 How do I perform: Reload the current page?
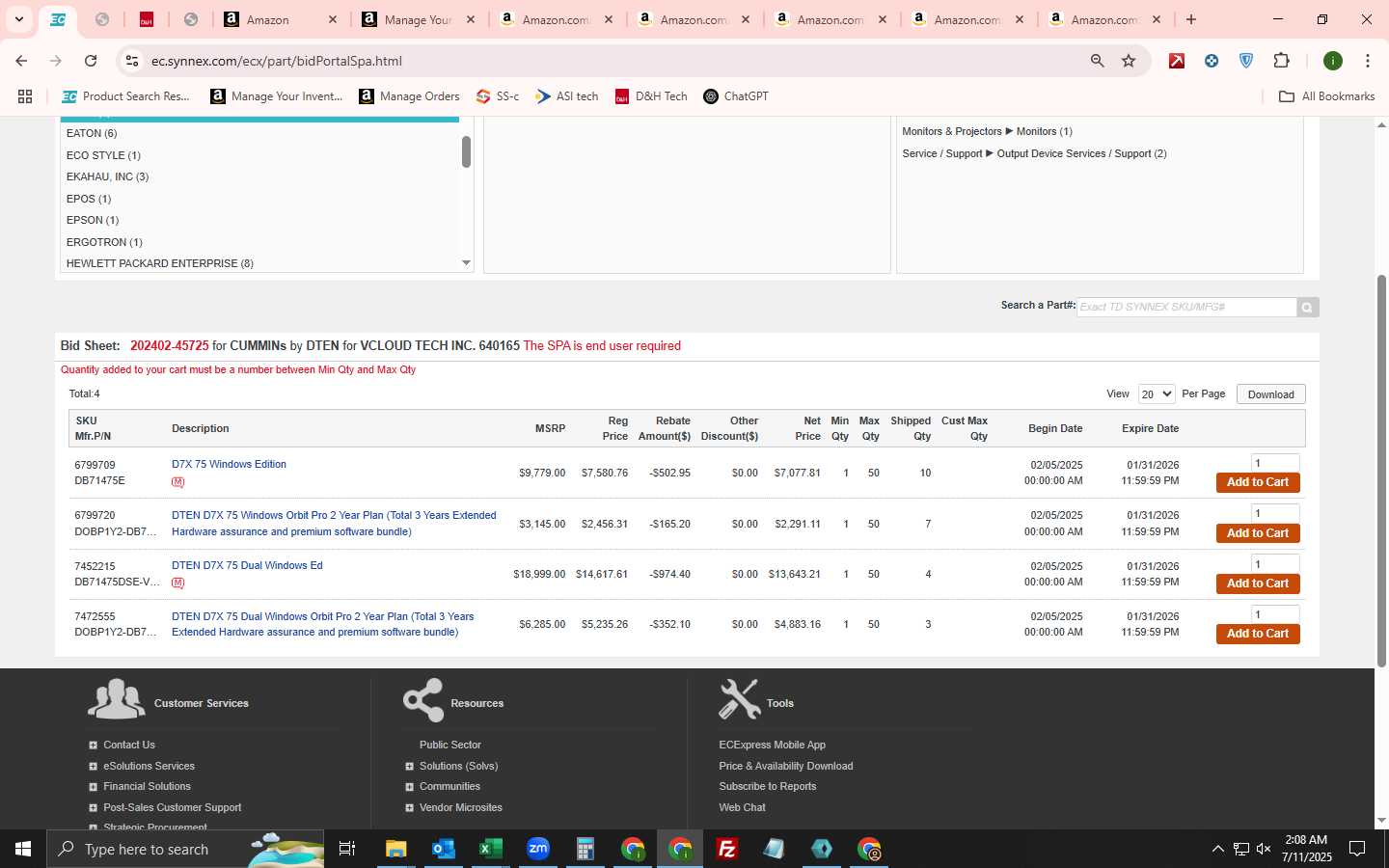(x=91, y=61)
